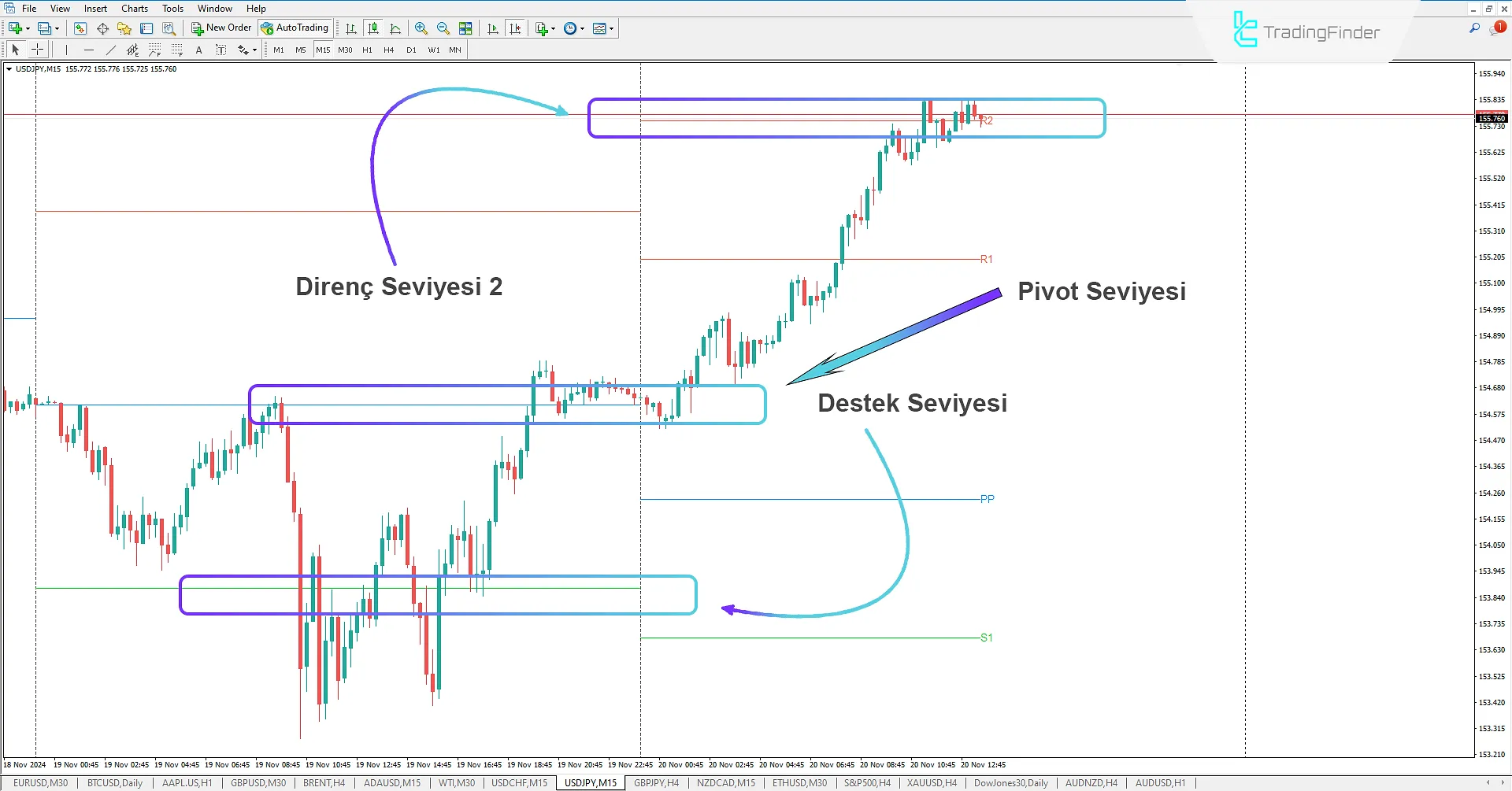Collapse the USDJPY chart via its title triangle
The width and height of the screenshot is (1512, 791).
(7, 68)
